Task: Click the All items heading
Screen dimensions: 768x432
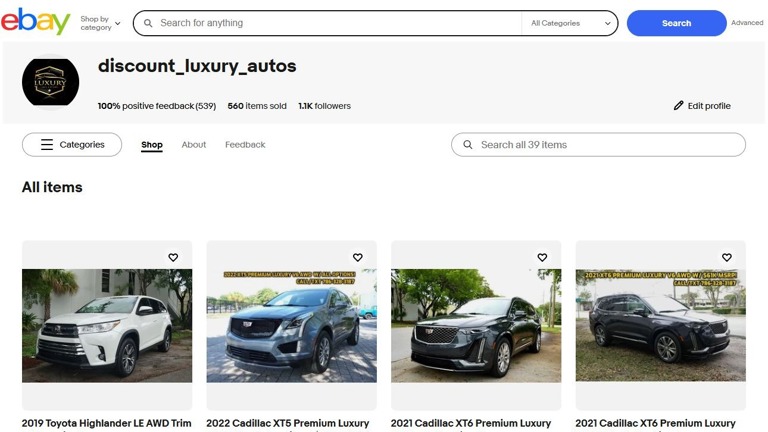Action: (52, 187)
